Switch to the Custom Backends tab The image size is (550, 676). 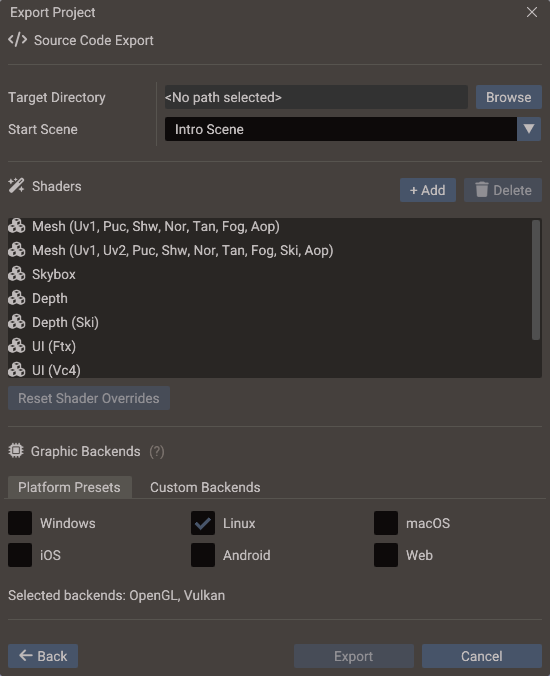coord(205,487)
